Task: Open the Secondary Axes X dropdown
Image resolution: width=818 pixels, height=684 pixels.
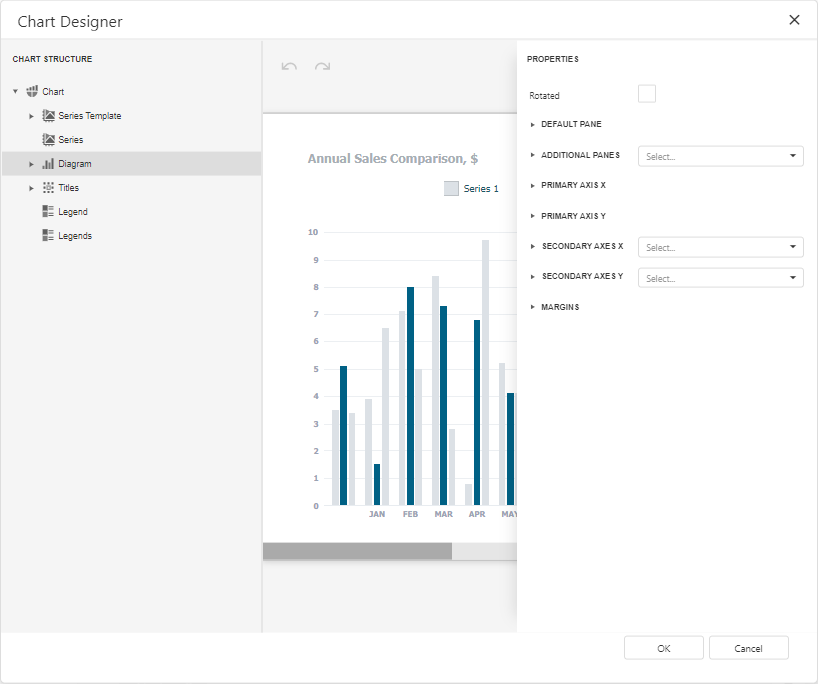Action: click(x=720, y=247)
